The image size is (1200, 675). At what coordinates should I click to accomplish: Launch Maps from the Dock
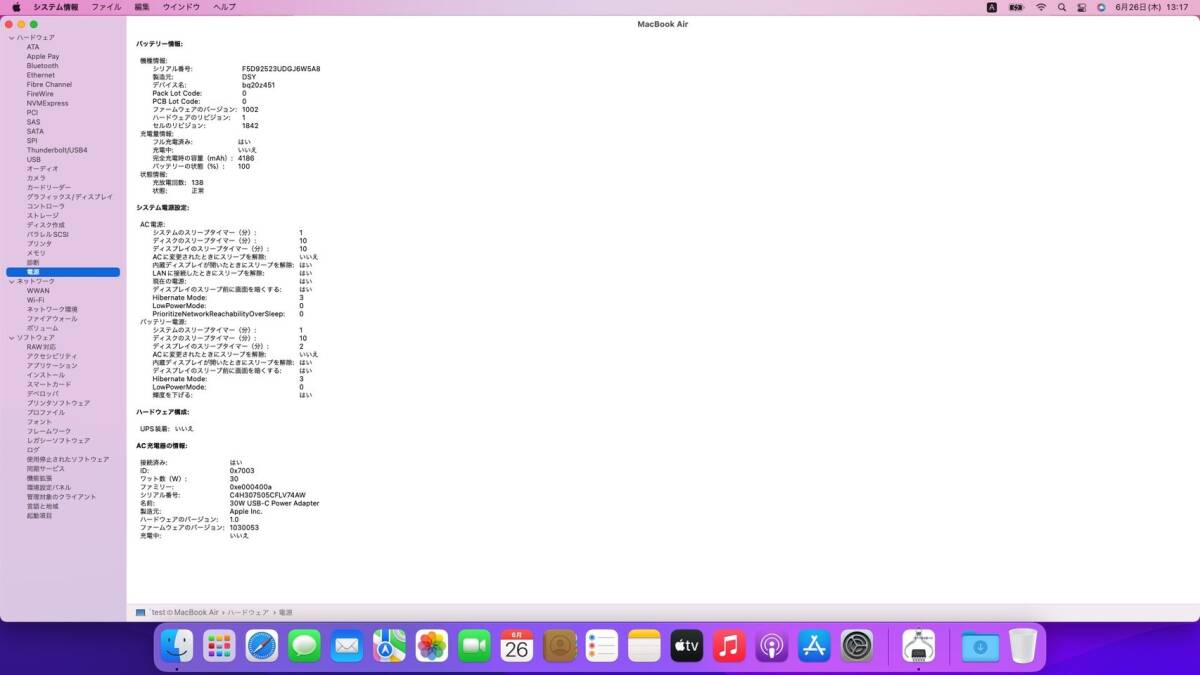coord(389,647)
